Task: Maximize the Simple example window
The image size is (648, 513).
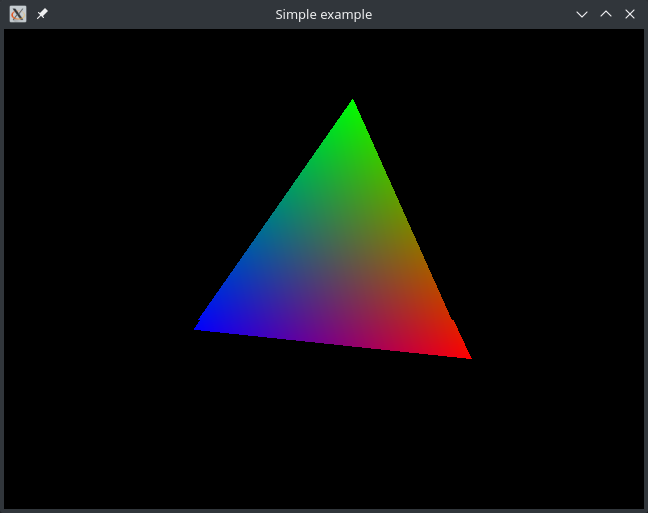Action: [606, 14]
